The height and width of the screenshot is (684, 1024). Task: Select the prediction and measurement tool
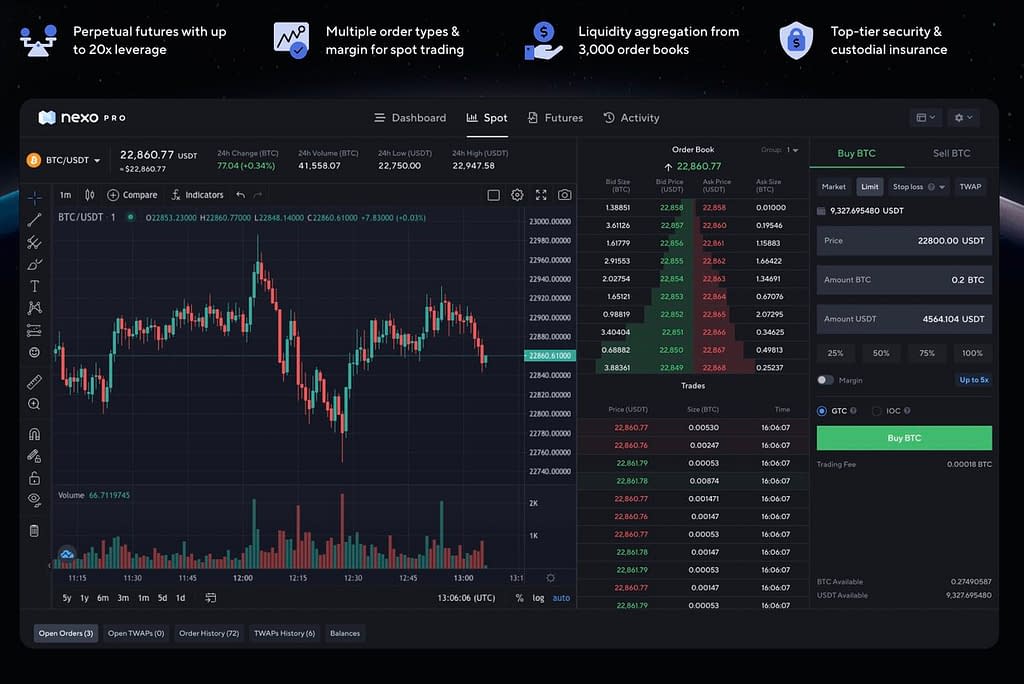click(x=35, y=330)
